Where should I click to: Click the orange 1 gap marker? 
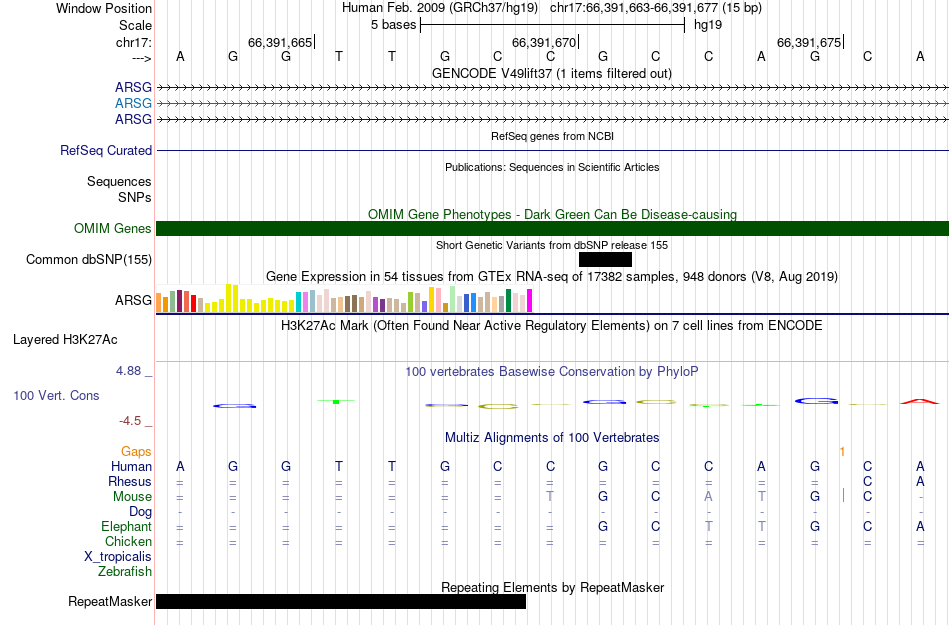[x=842, y=452]
